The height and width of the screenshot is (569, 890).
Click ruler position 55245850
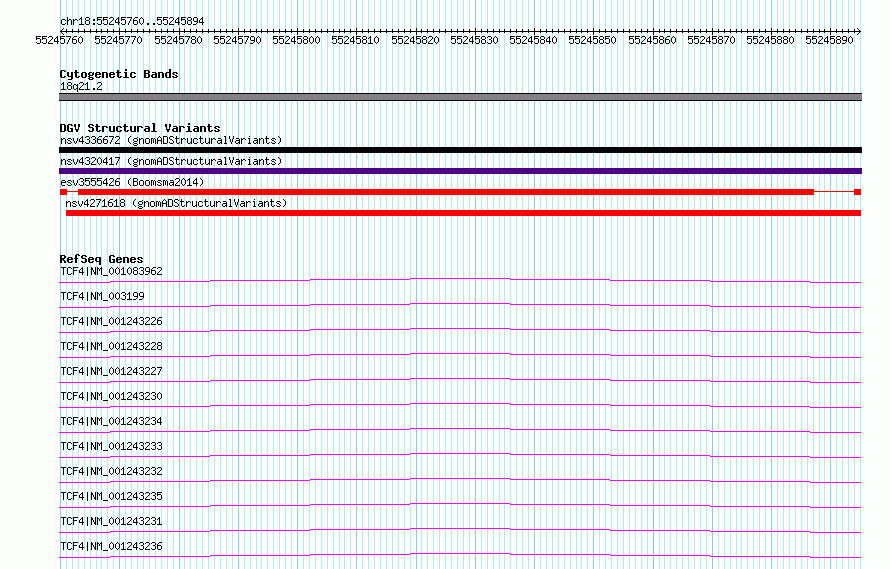pos(593,40)
